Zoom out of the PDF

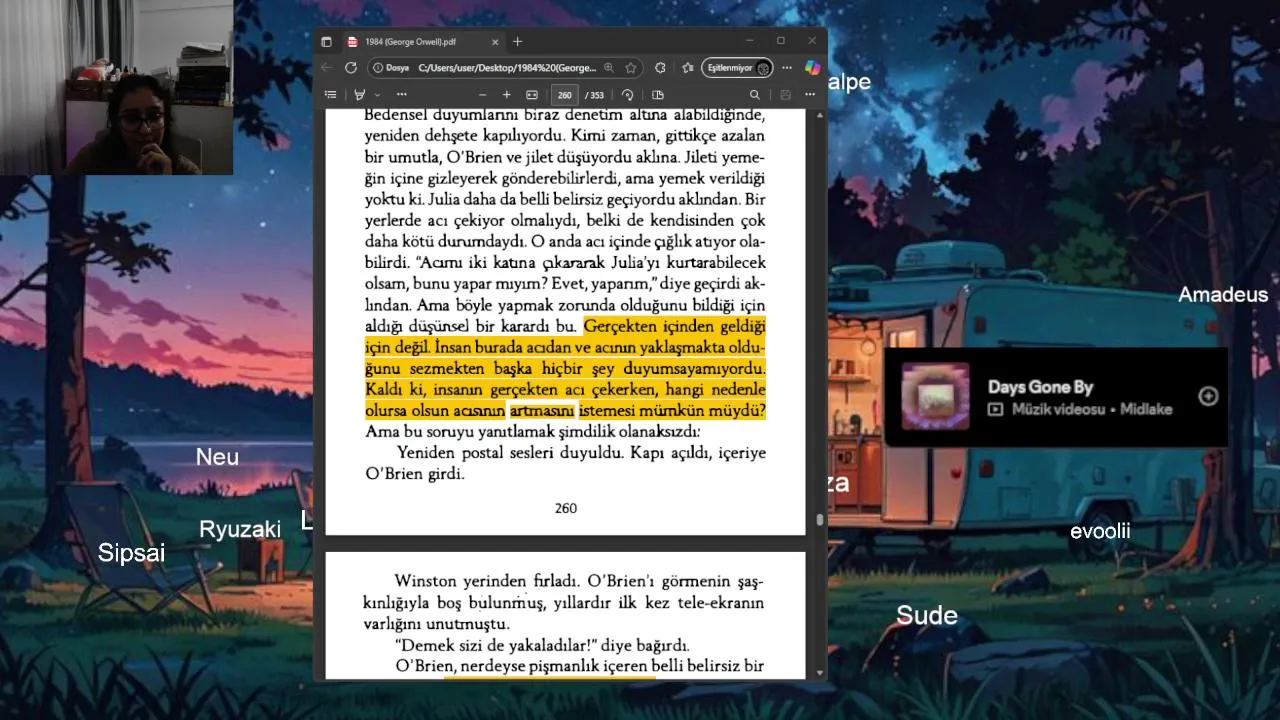481,95
